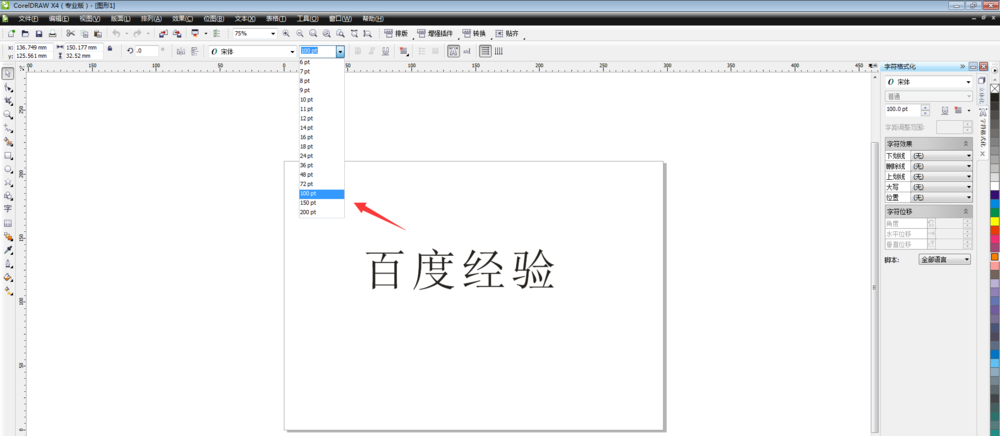Print the document
The image size is (1000, 436).
pos(53,33)
